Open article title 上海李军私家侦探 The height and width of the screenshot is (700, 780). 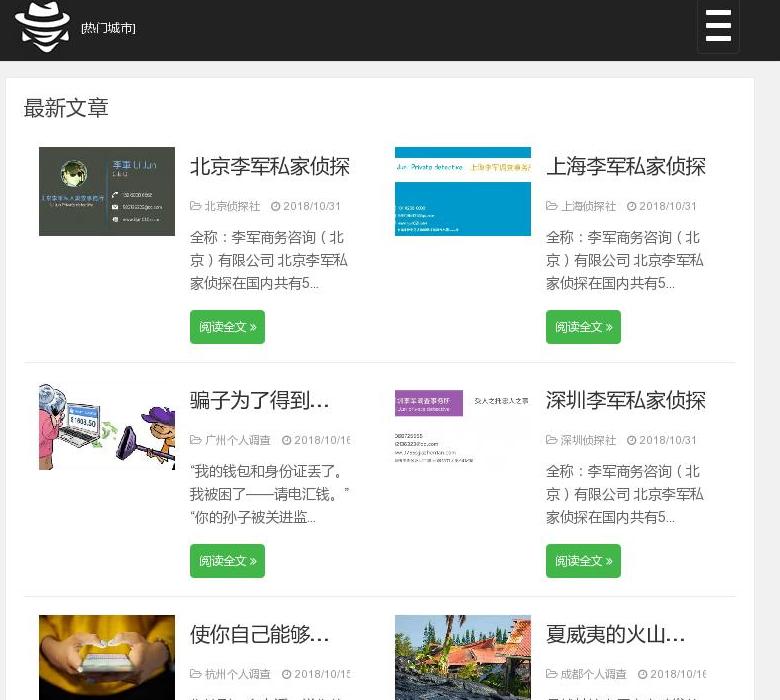[626, 167]
